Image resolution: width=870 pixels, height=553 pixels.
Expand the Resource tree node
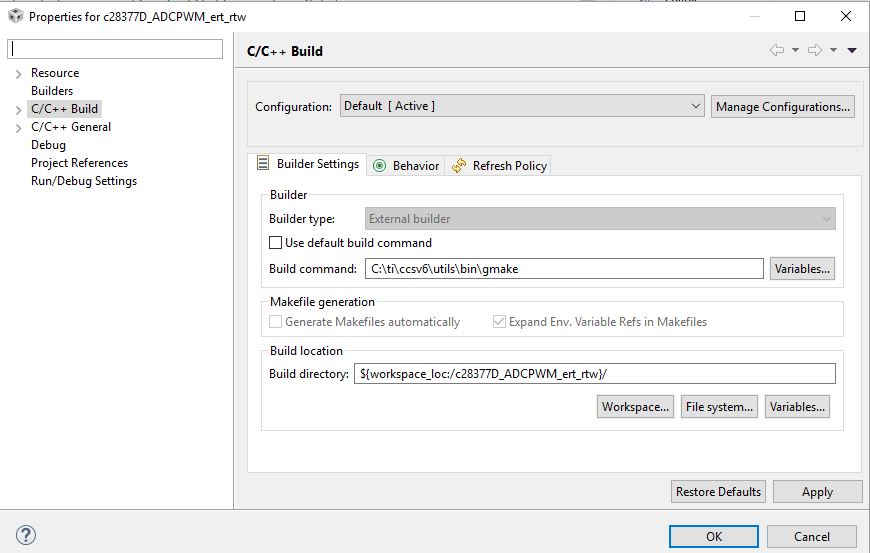click(x=19, y=73)
